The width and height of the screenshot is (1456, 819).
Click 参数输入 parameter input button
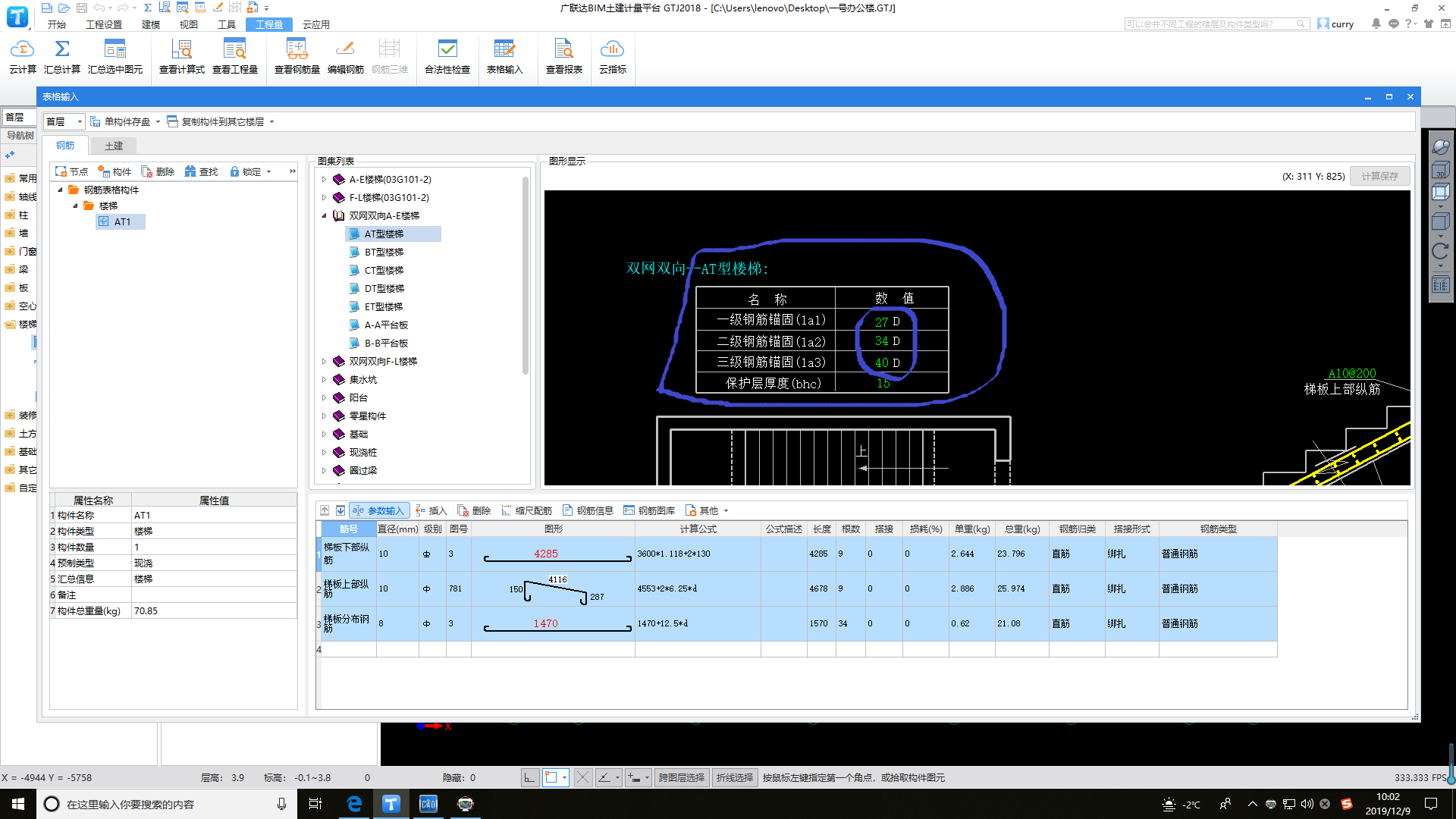(x=379, y=510)
